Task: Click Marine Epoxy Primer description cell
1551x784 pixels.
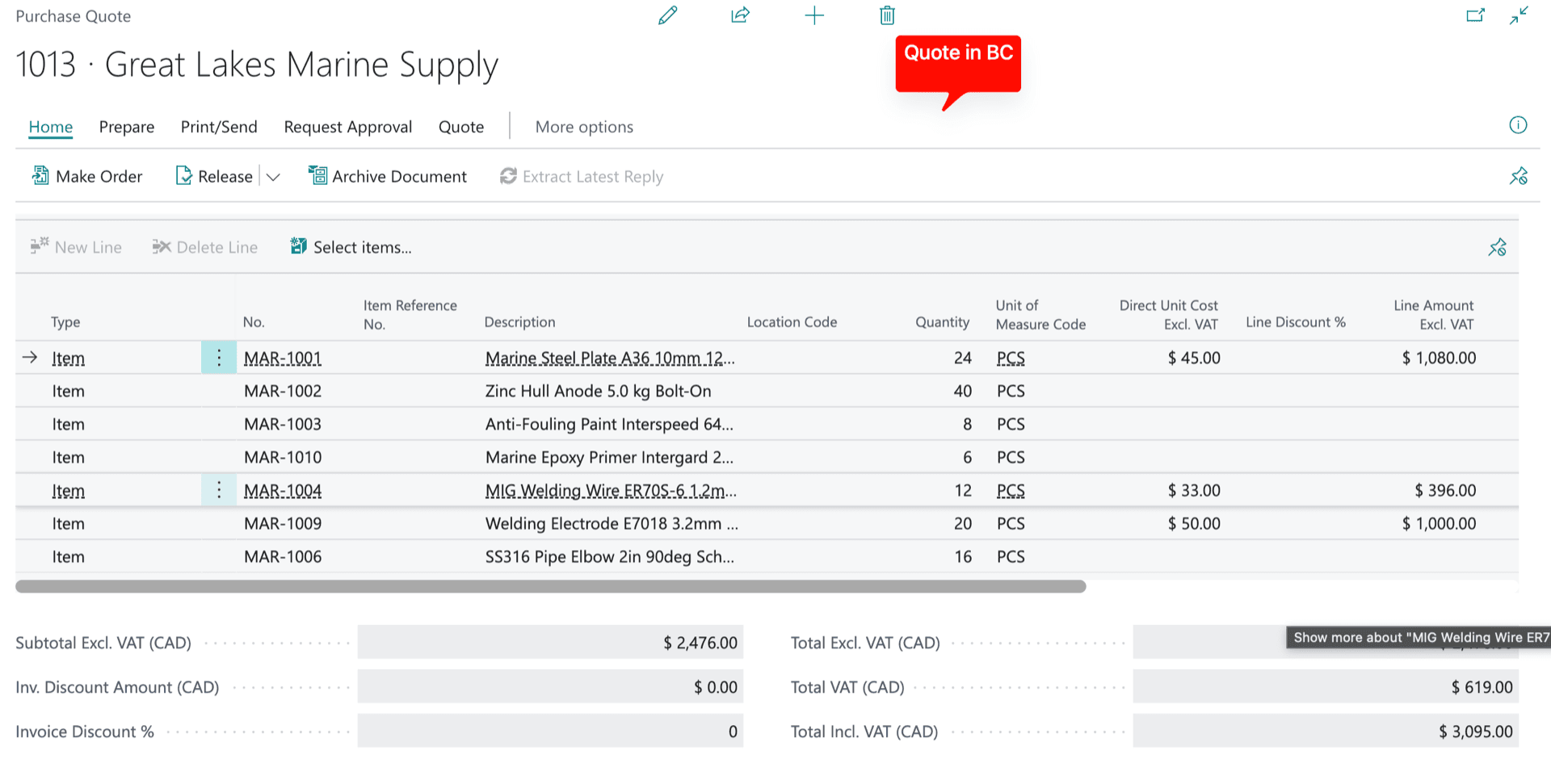Action: click(x=609, y=457)
